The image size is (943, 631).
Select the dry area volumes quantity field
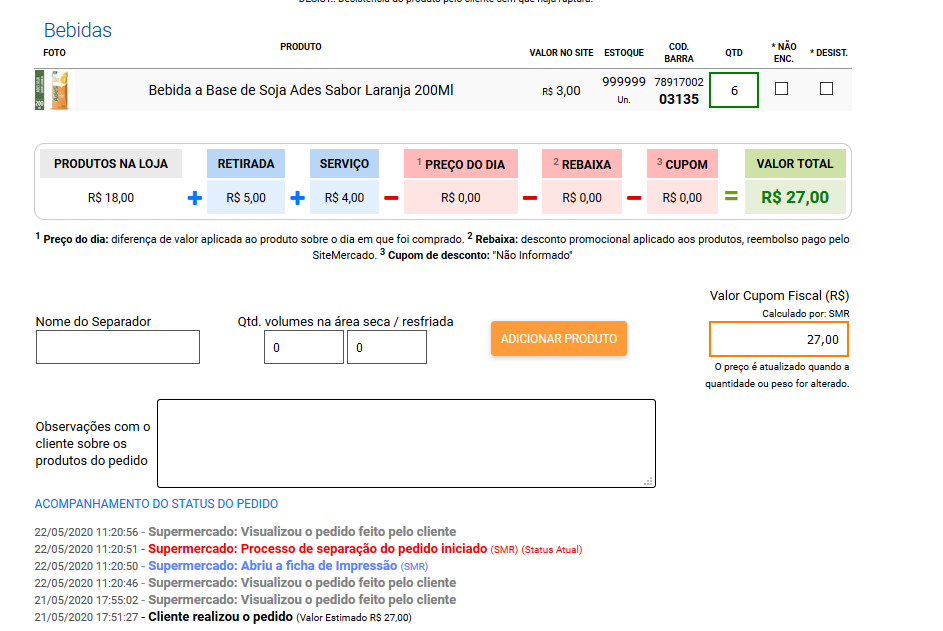tap(304, 347)
